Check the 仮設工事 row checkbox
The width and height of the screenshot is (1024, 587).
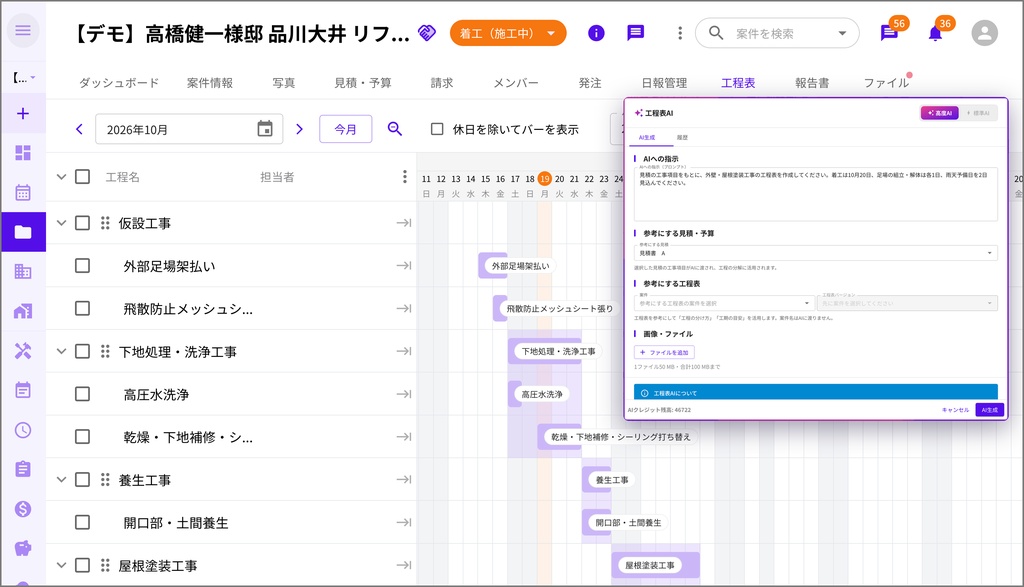(82, 223)
